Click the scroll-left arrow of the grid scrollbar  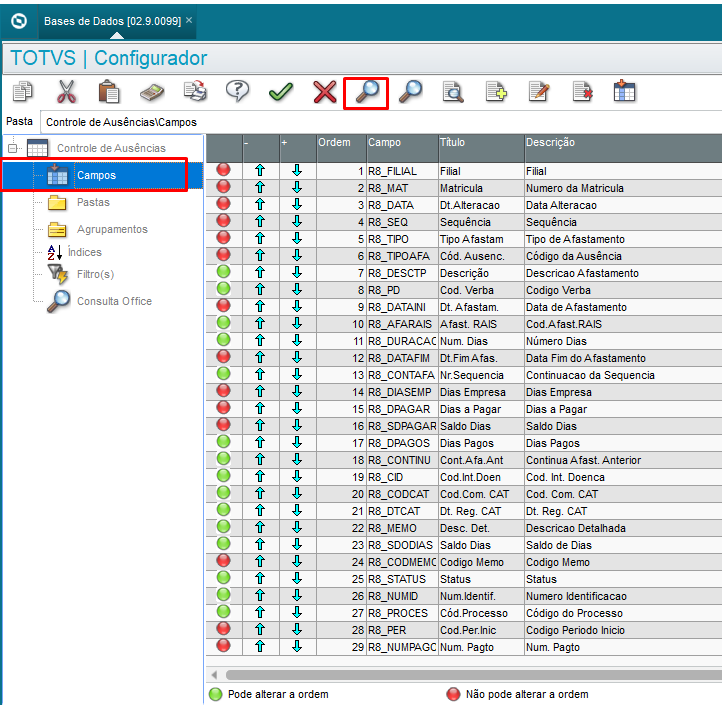[x=214, y=675]
